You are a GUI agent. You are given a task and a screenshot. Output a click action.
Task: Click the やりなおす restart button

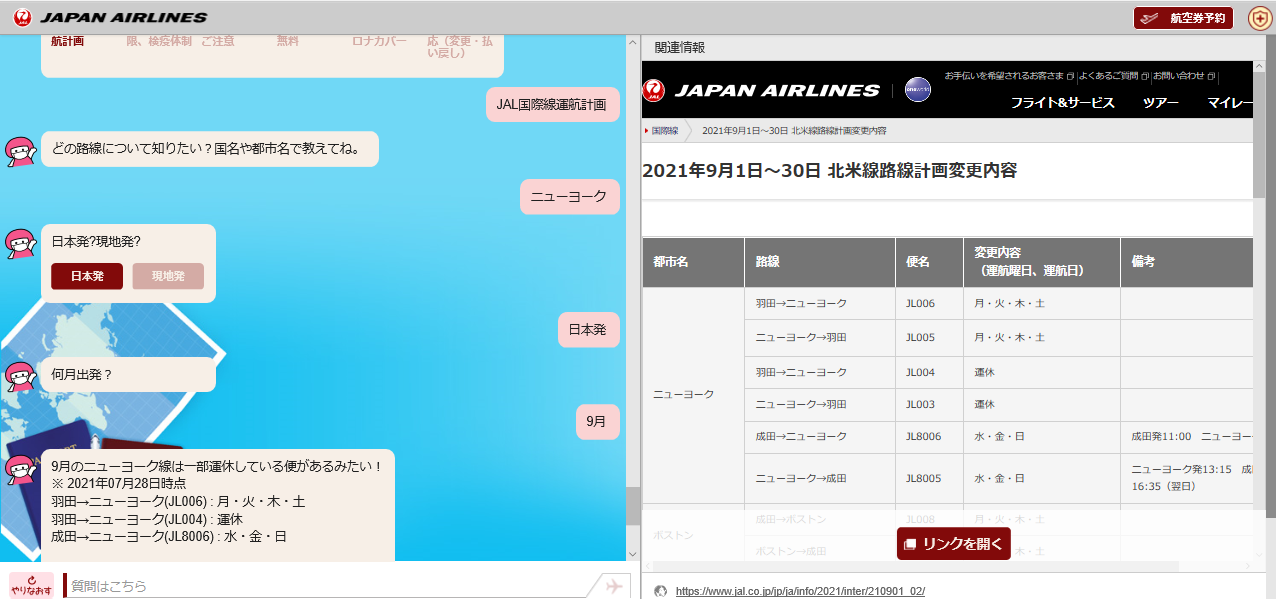point(32,585)
